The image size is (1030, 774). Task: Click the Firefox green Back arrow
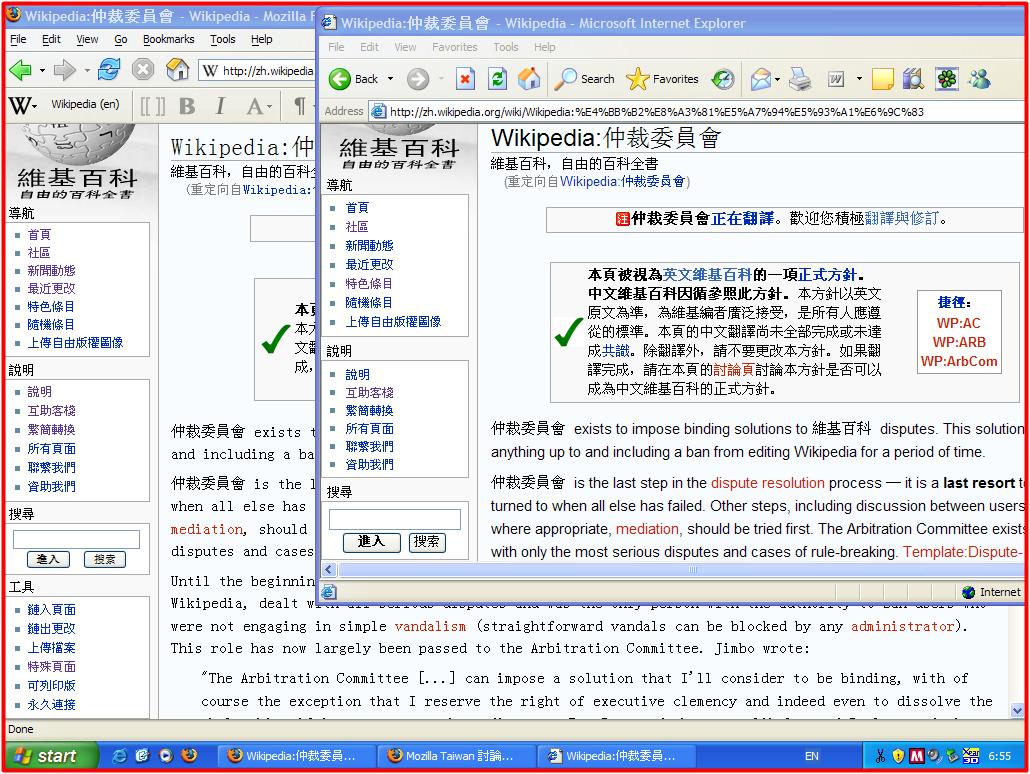[x=20, y=70]
